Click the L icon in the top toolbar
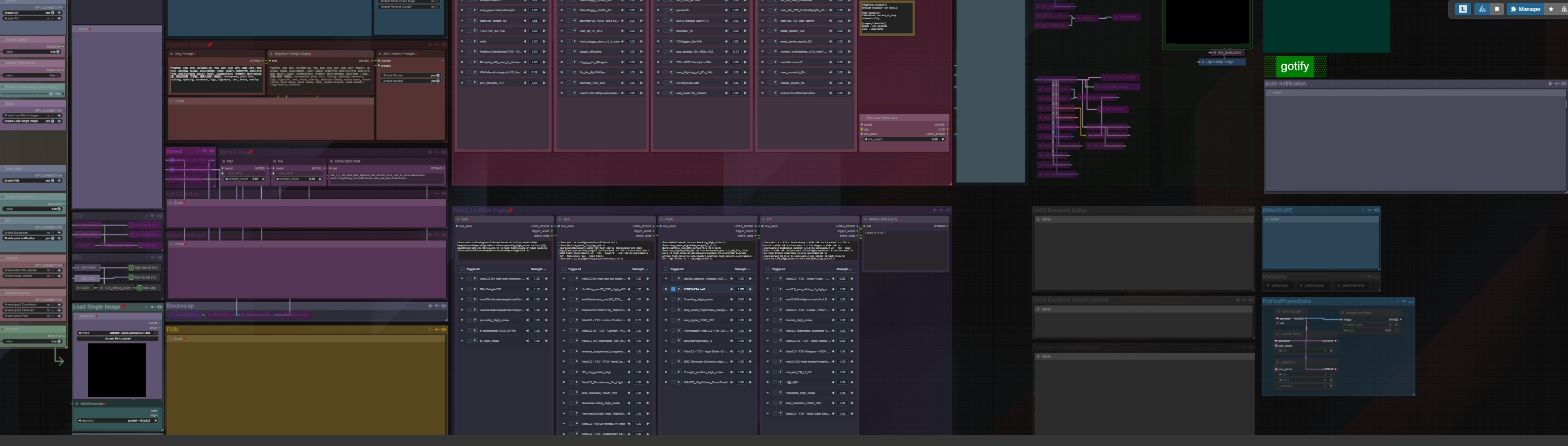 pos(1463,9)
